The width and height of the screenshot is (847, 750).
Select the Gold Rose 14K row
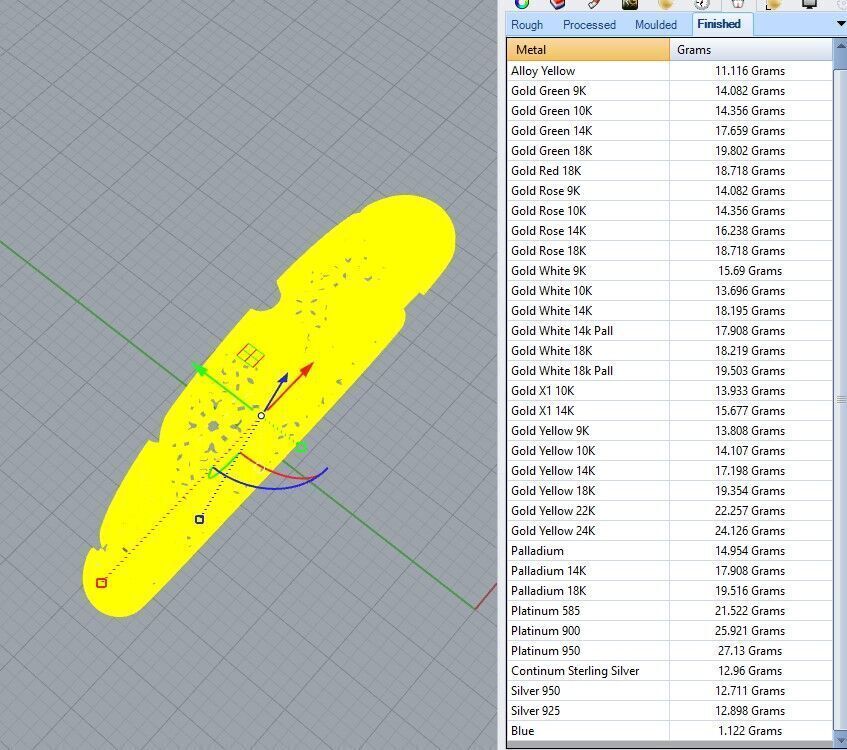point(670,231)
